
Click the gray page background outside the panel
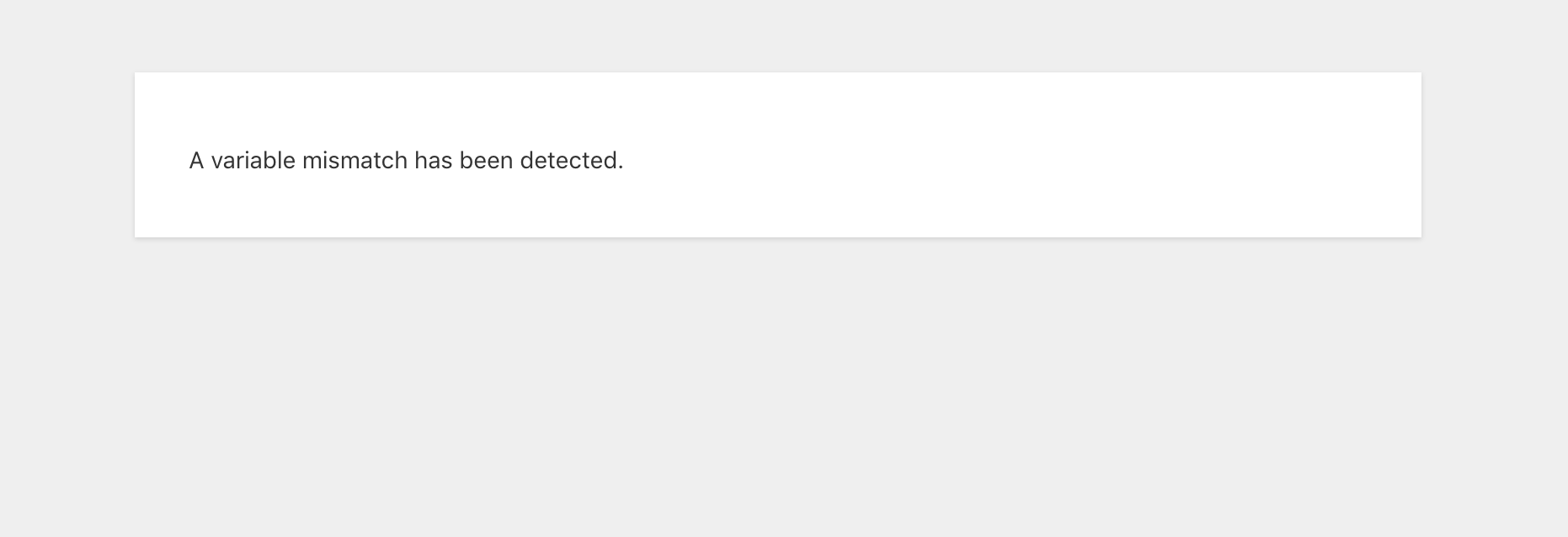tap(783, 387)
